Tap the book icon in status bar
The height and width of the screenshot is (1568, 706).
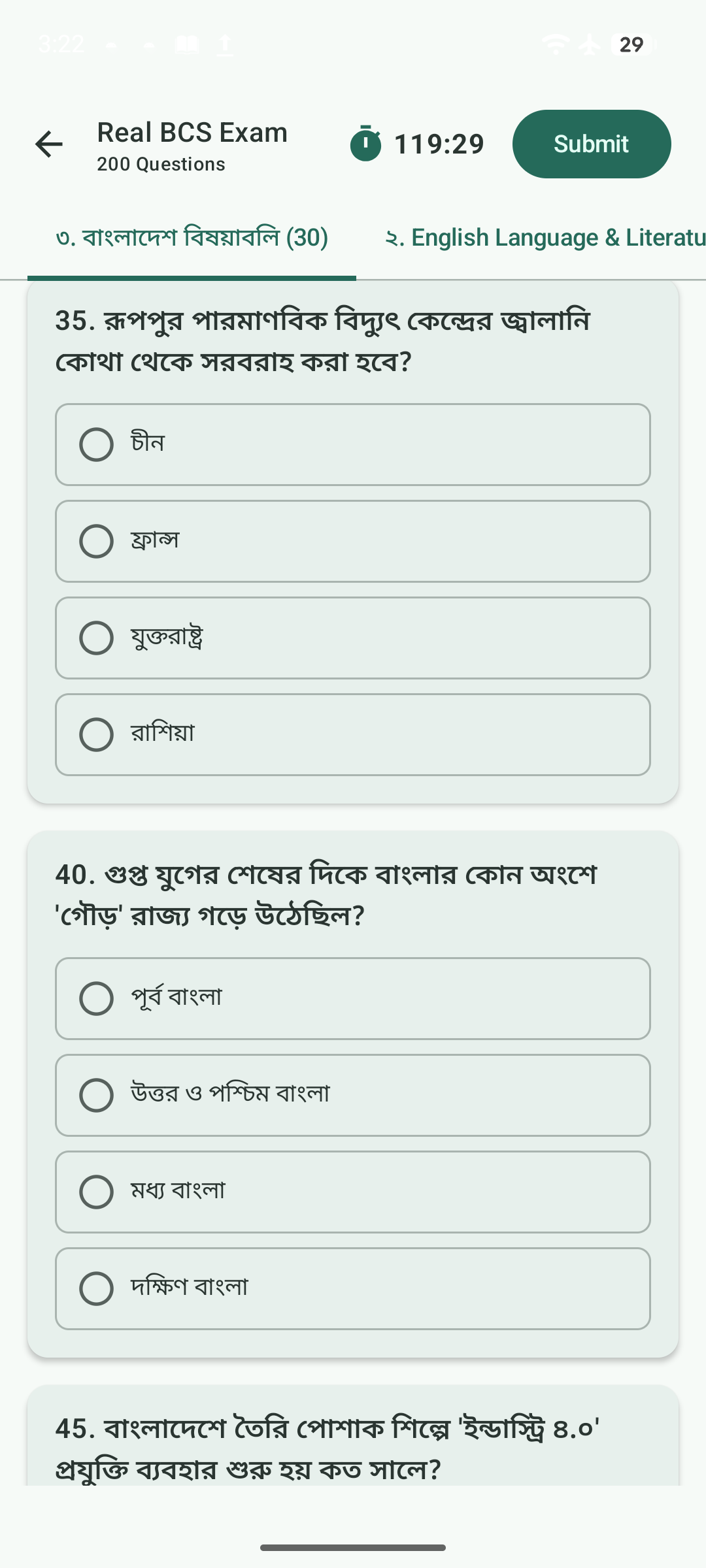(x=187, y=44)
